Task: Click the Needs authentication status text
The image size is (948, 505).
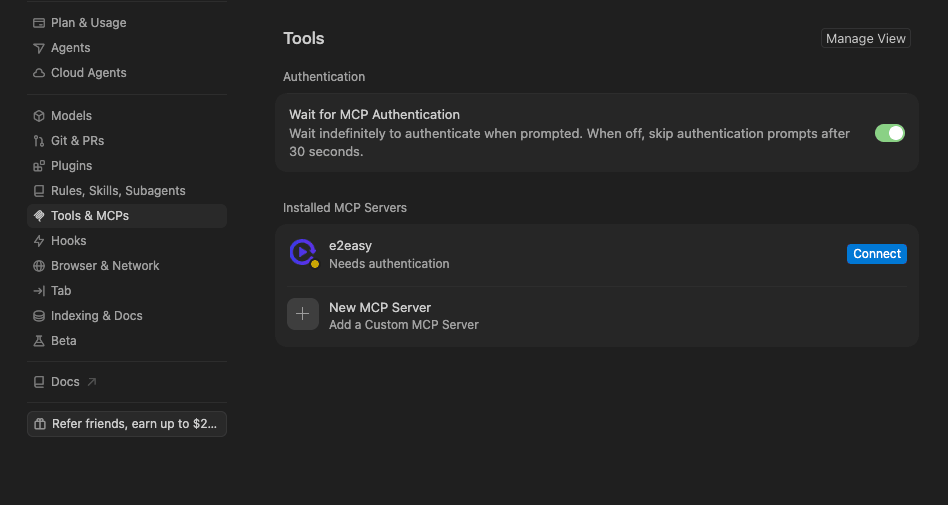Action: pos(389,264)
